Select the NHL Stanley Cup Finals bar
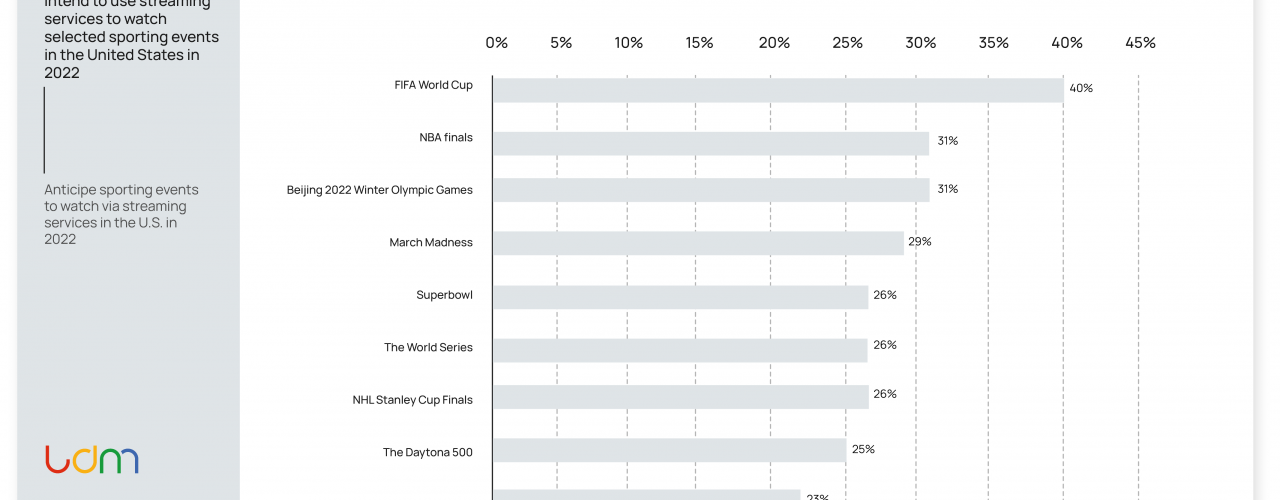Viewport: 1280px width, 500px height. click(680, 397)
